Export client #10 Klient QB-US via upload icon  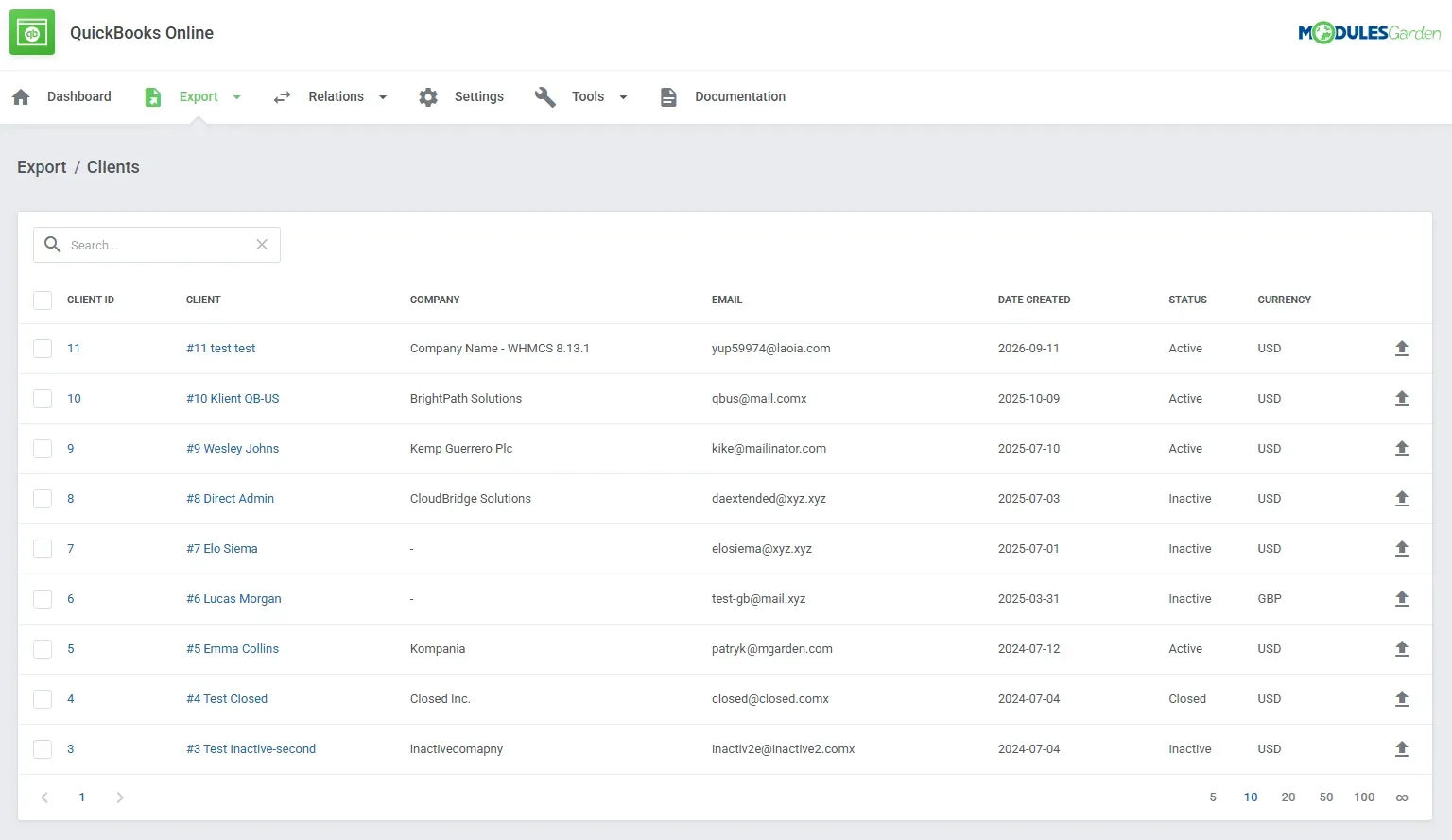1402,399
